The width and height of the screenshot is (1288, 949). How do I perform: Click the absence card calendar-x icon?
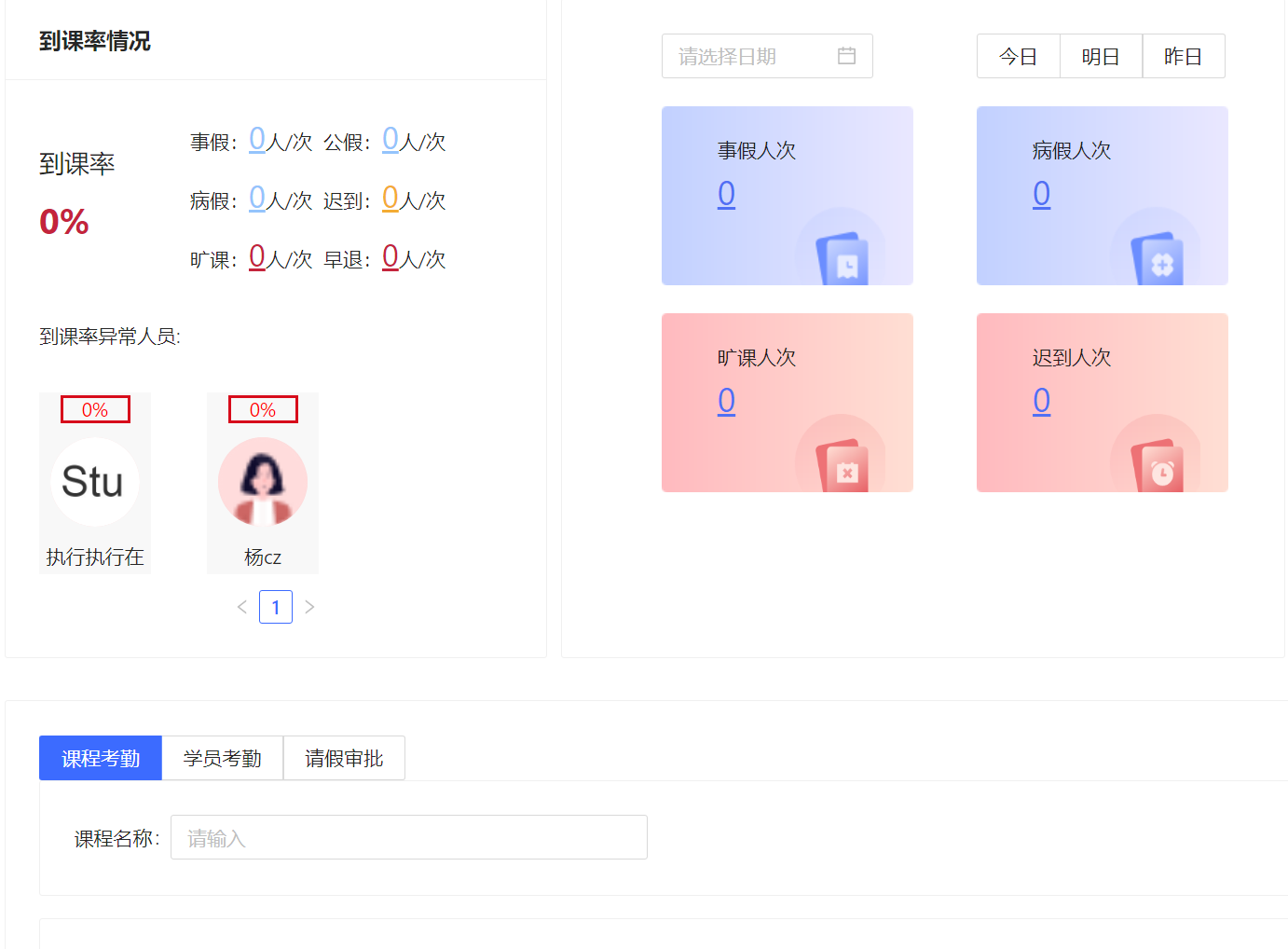843,466
